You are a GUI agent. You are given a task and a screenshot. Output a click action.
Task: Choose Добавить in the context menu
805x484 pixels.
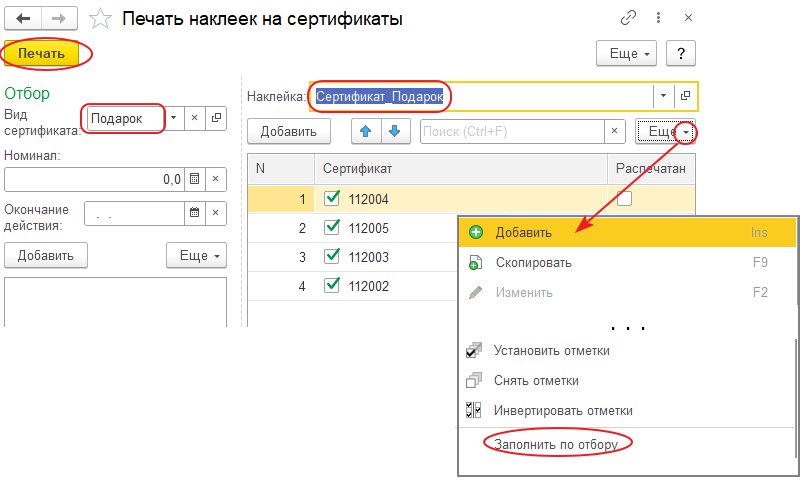point(627,233)
